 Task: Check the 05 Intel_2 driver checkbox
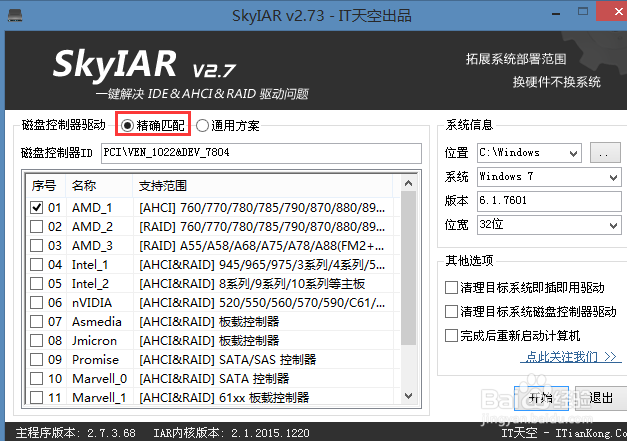pos(36,283)
